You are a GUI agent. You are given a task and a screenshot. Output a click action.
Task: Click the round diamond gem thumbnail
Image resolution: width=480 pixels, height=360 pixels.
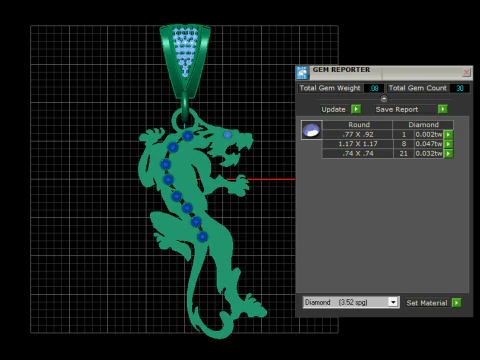point(312,130)
